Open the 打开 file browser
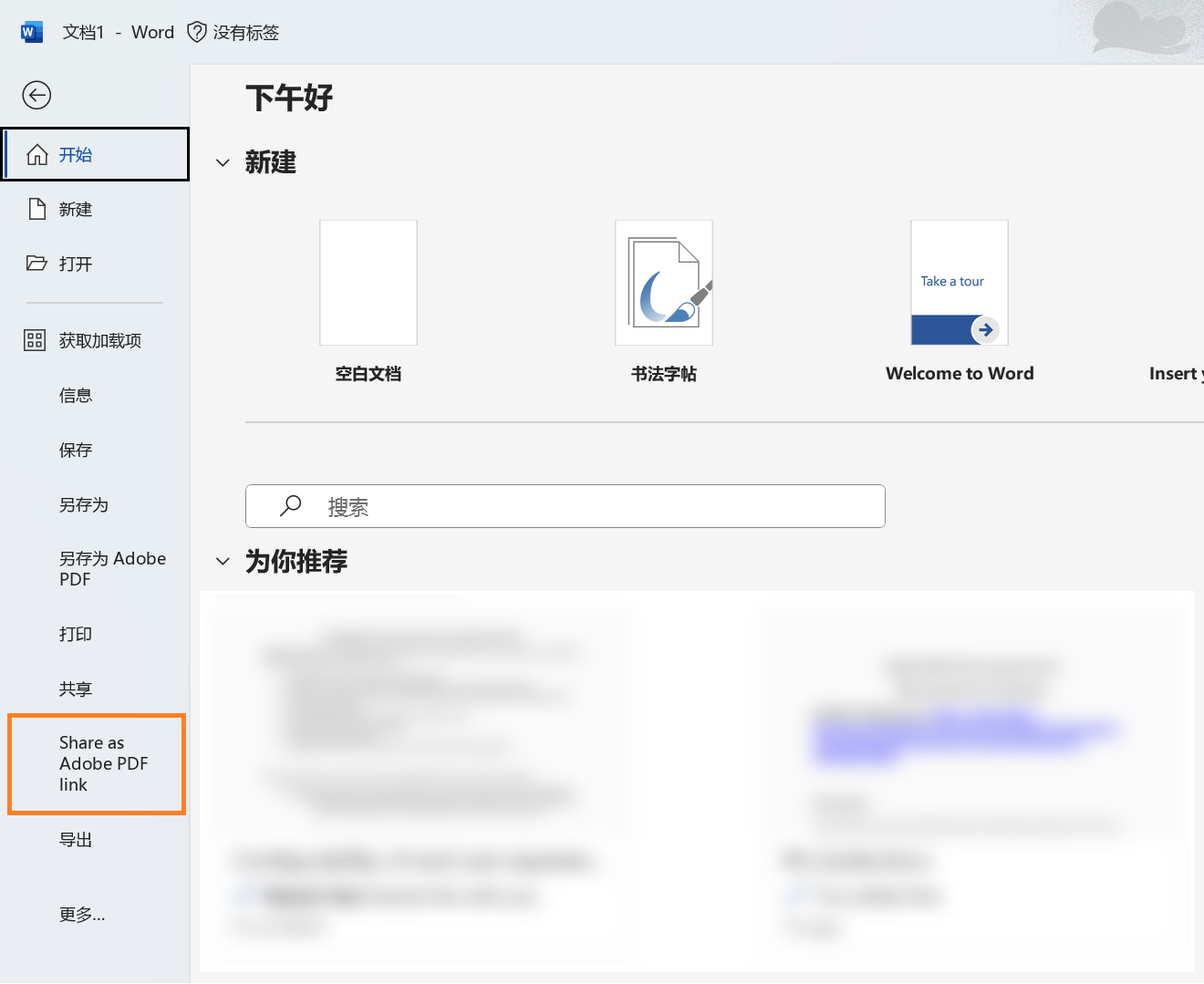Screen dimensions: 1204x984 (74, 264)
